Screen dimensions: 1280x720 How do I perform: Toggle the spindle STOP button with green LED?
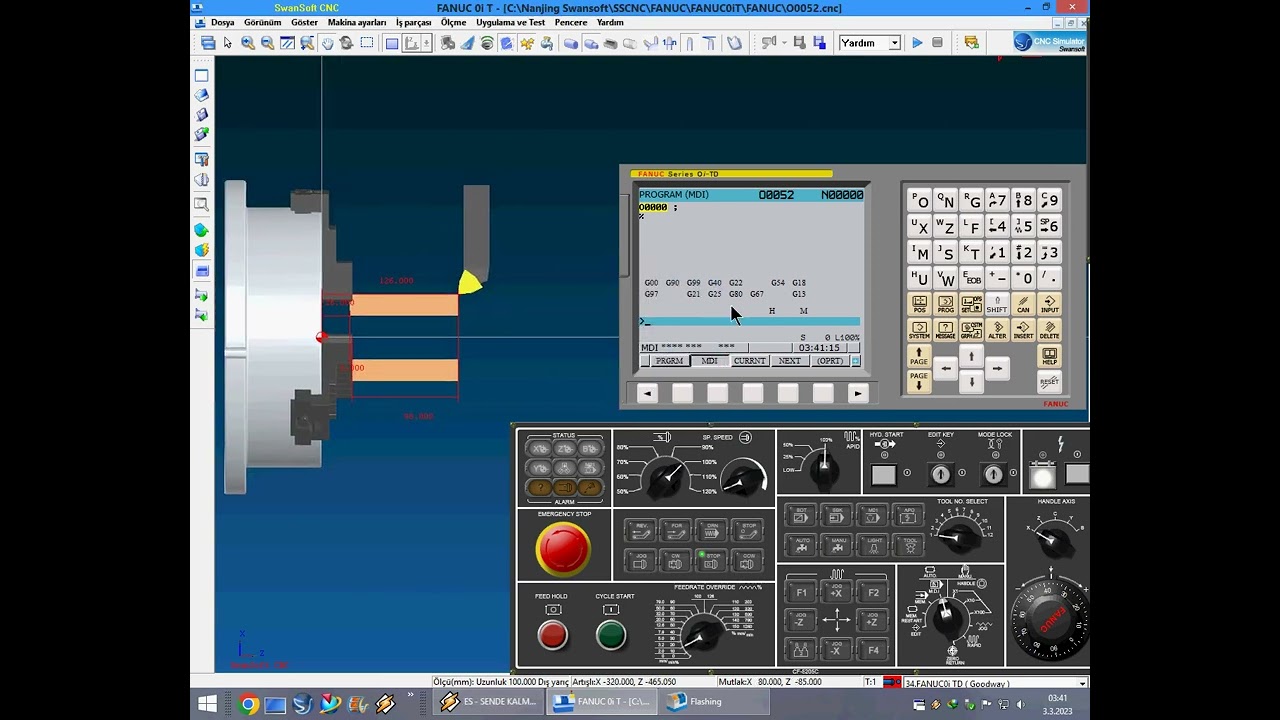pyautogui.click(x=713, y=561)
